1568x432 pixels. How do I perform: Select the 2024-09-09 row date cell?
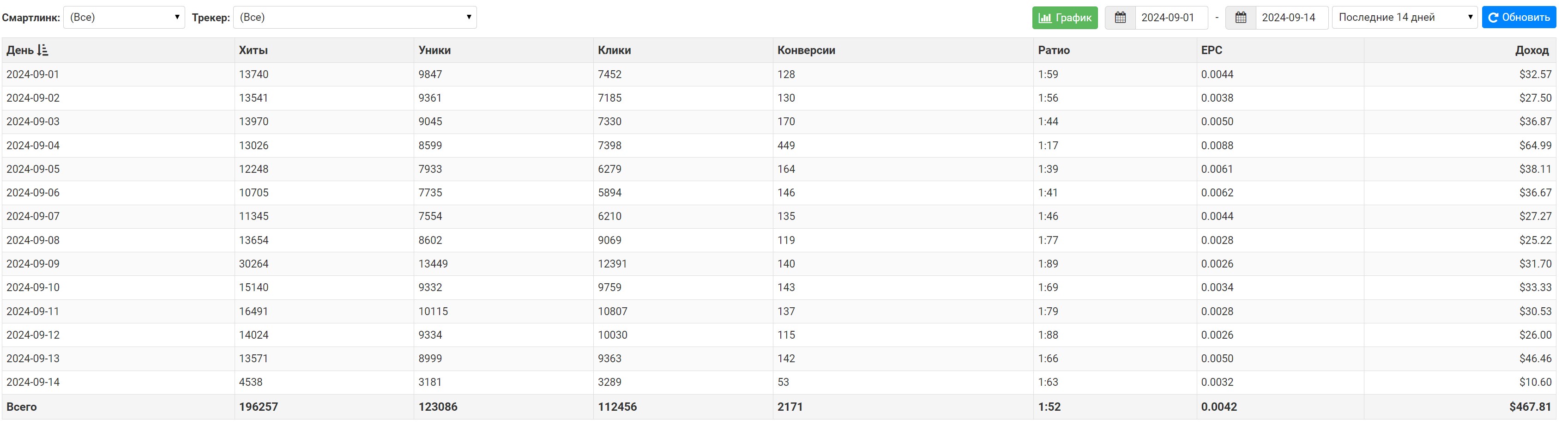(x=33, y=264)
